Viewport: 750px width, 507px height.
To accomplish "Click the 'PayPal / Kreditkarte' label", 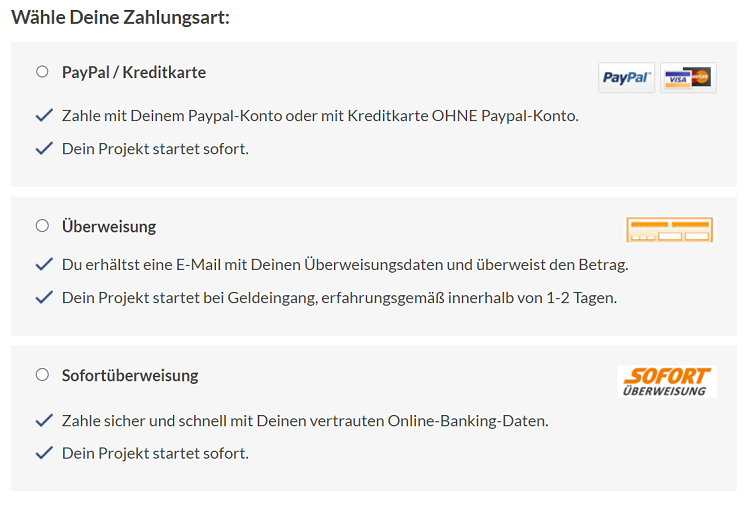I will (x=134, y=72).
